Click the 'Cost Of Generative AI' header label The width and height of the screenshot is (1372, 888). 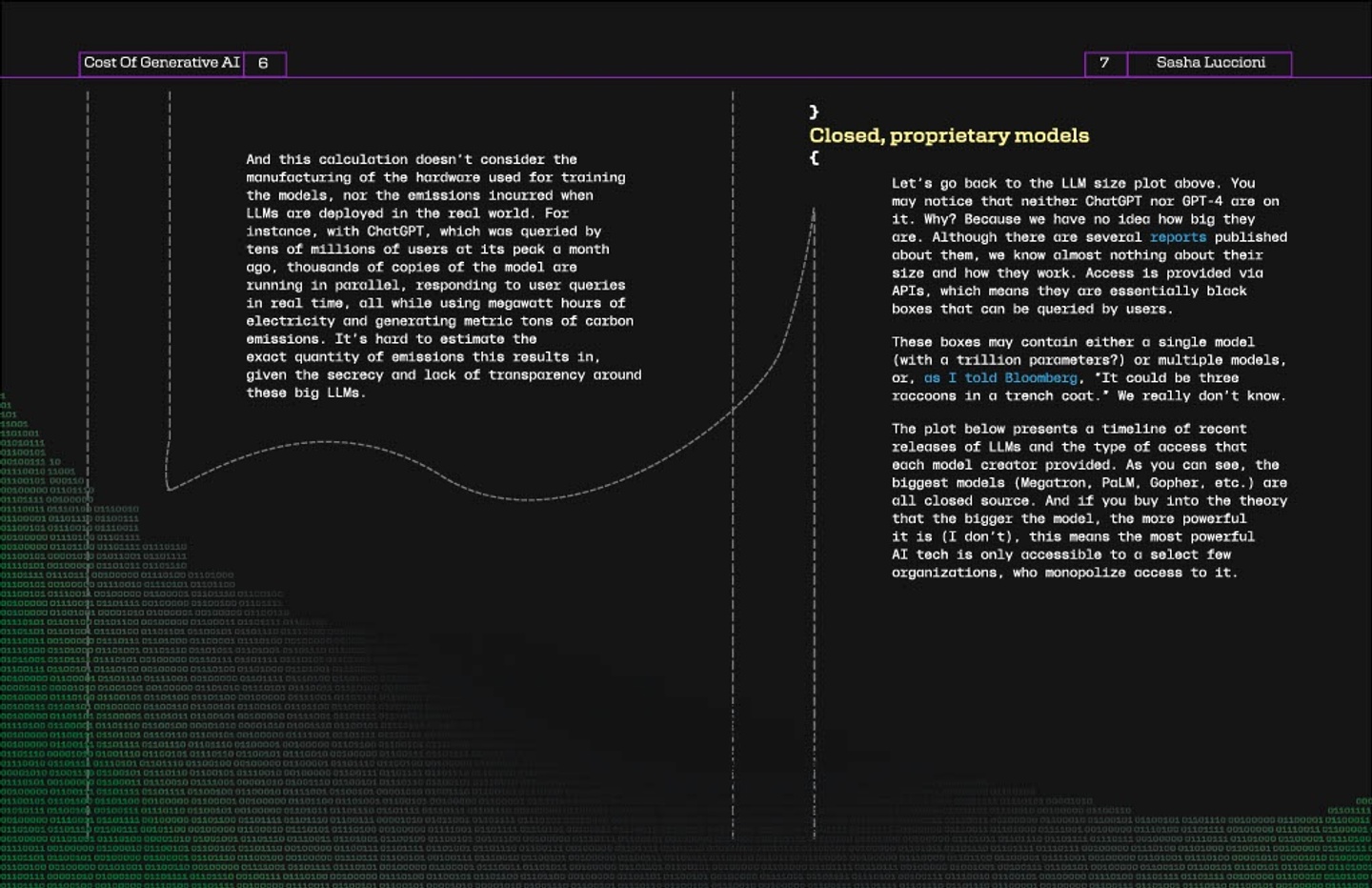point(161,63)
